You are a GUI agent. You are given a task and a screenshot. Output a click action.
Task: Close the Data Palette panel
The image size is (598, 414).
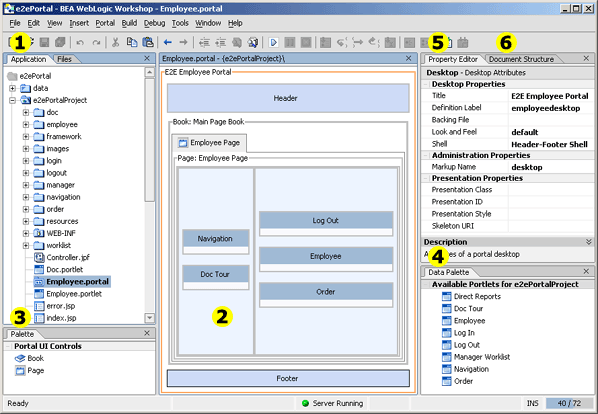(x=586, y=271)
